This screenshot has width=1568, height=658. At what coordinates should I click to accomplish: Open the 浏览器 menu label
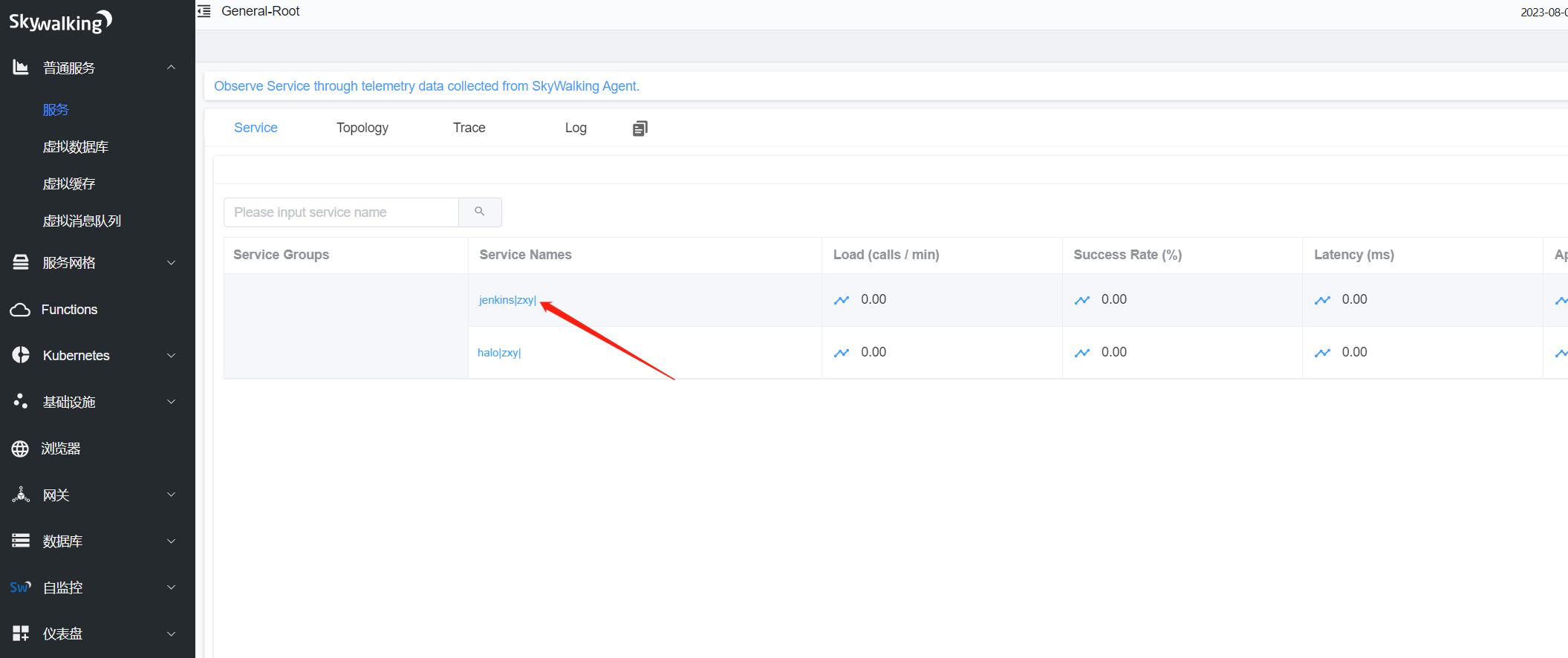[61, 449]
